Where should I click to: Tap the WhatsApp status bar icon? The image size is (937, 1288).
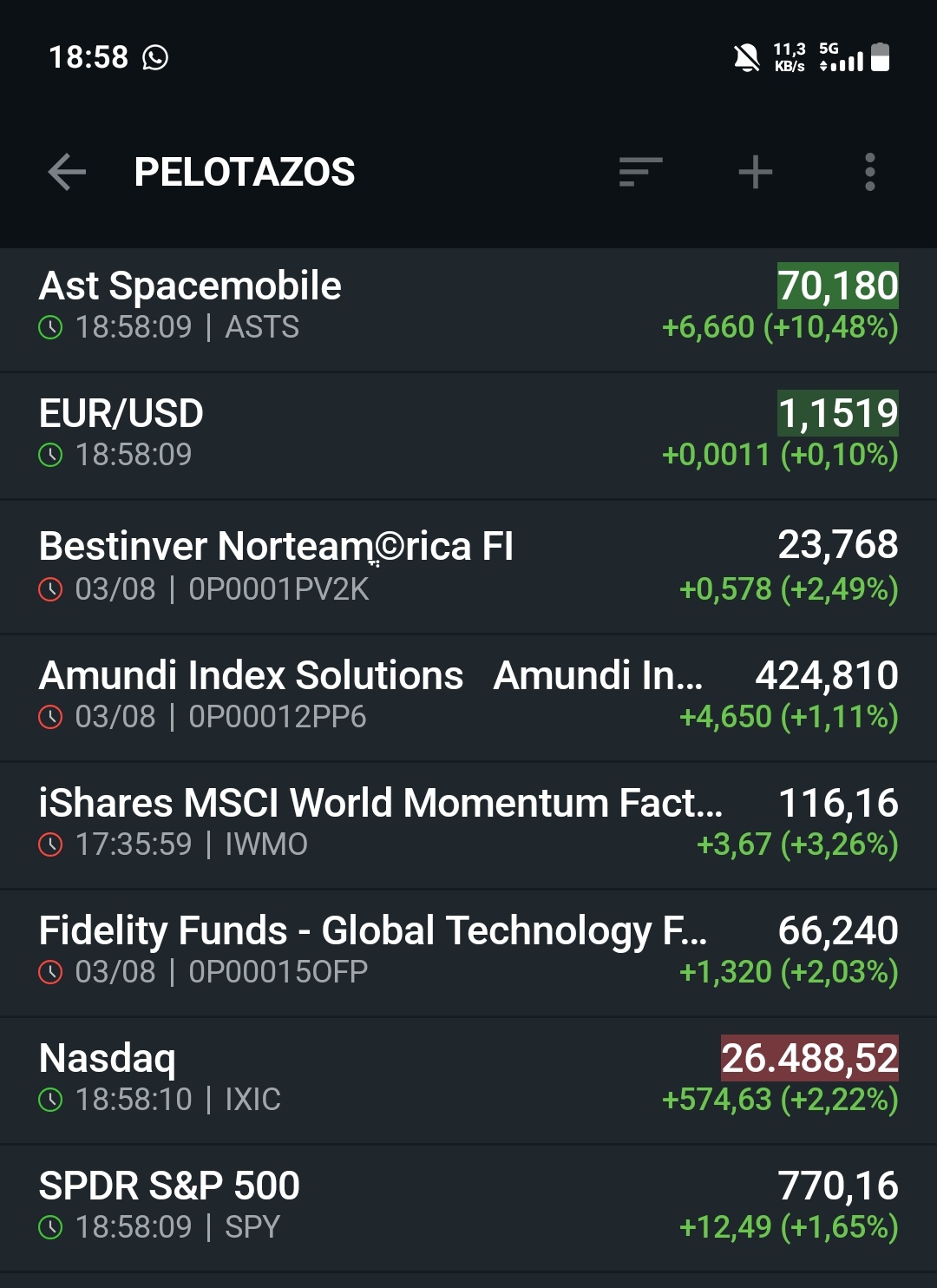(x=155, y=57)
